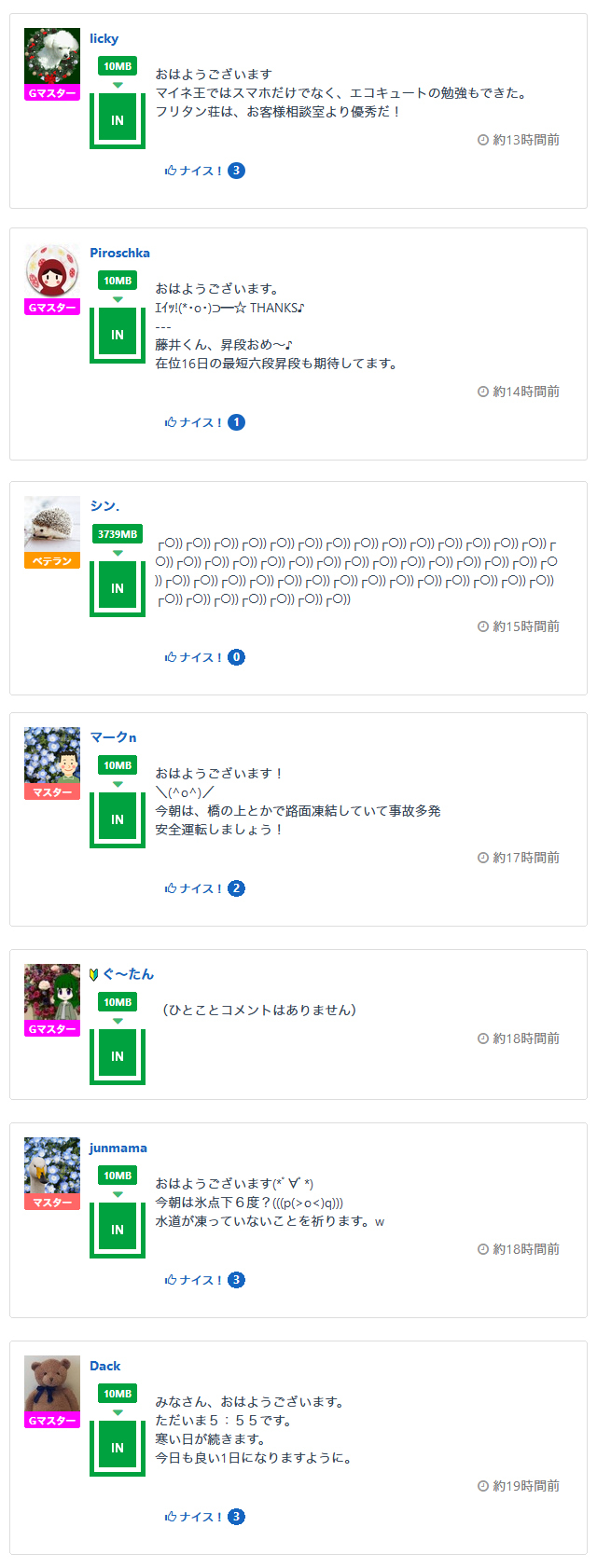597x1568 pixels.
Task: Click シン.'s hedgehog avatar image
Action: (52, 524)
